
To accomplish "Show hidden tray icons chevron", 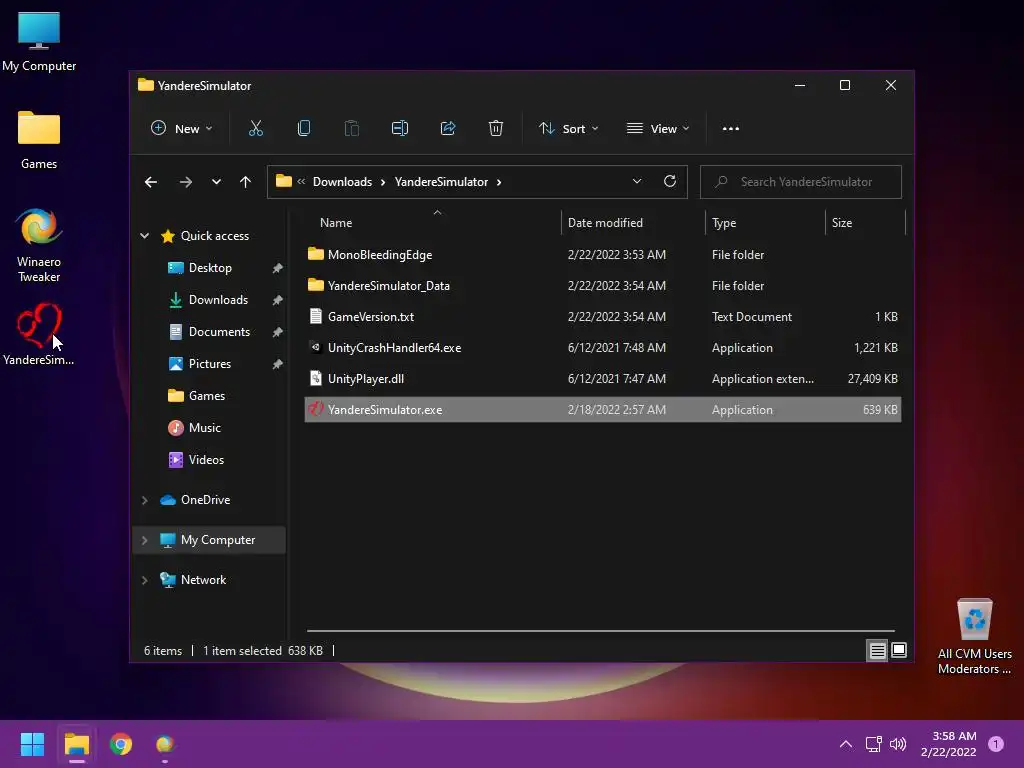I will (x=846, y=744).
